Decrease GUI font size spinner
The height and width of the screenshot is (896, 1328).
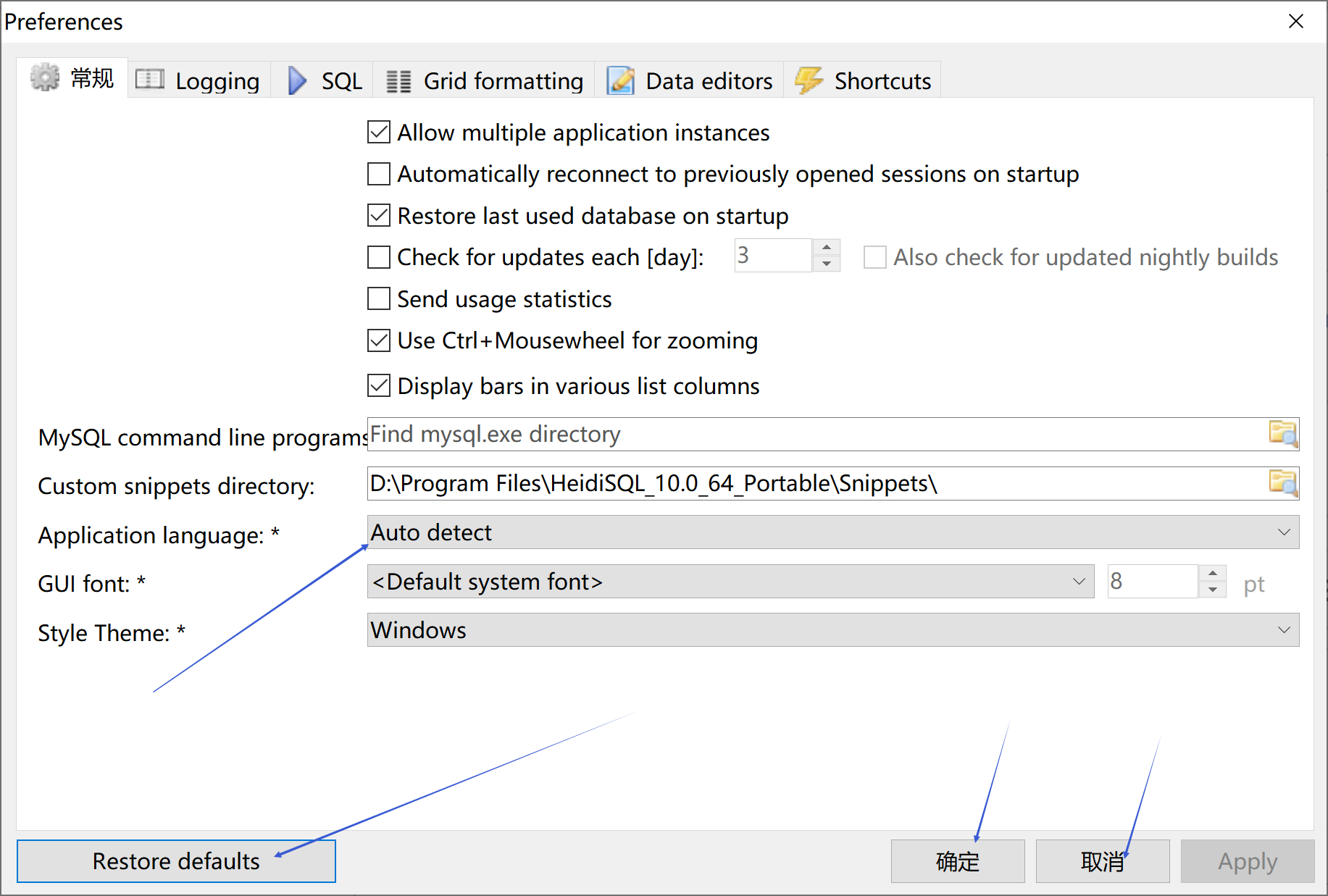(x=1213, y=590)
